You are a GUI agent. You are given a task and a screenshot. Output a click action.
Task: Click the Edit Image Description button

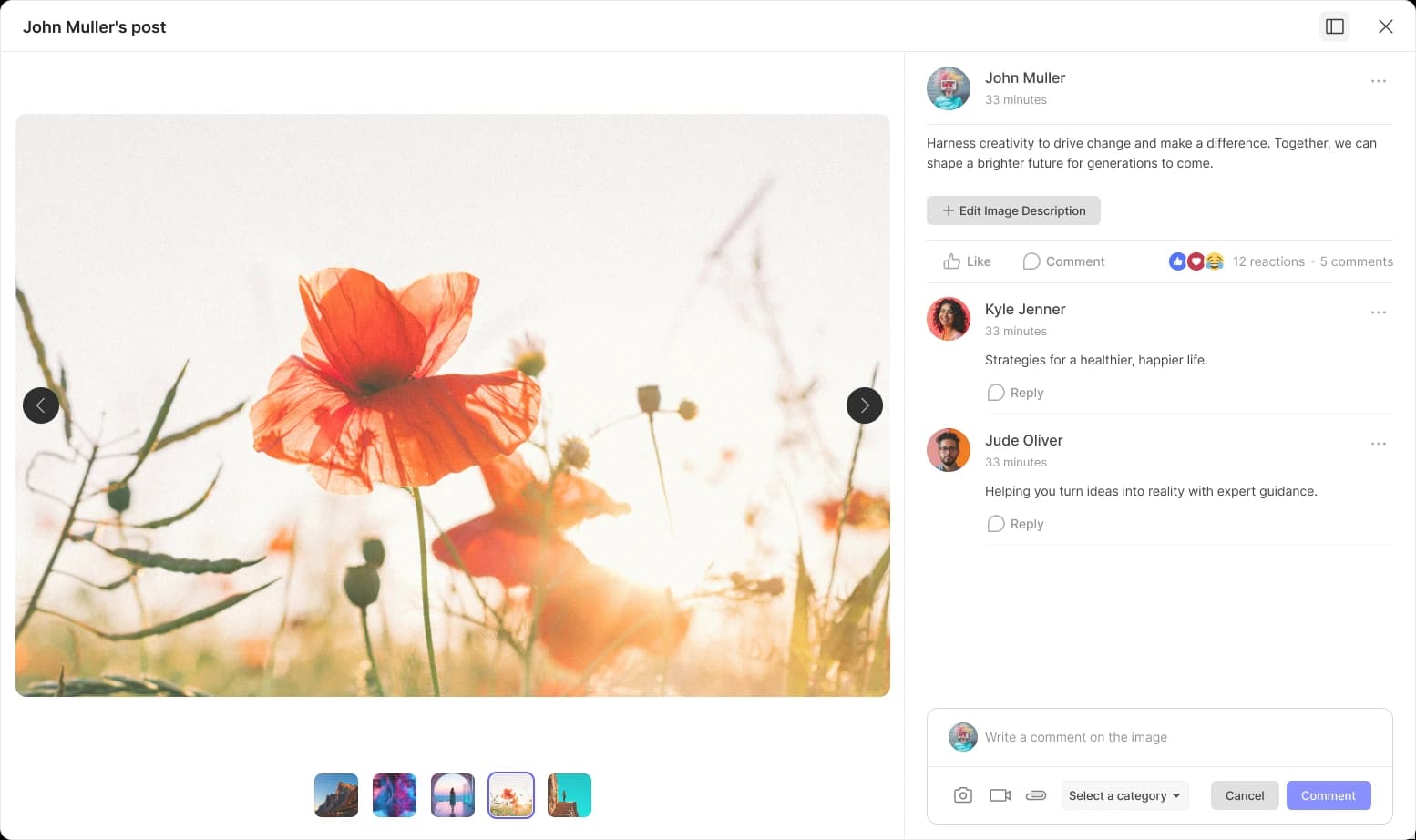pos(1013,210)
